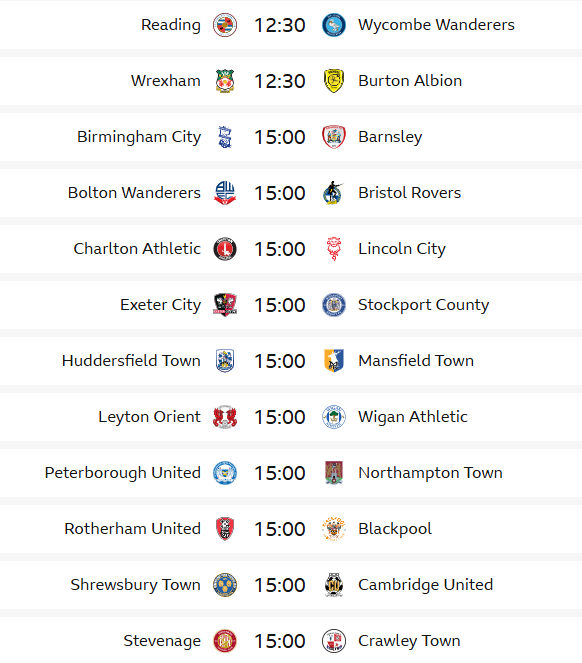The width and height of the screenshot is (582, 663).
Task: Open the Crawley Town team link
Action: pyautogui.click(x=409, y=641)
